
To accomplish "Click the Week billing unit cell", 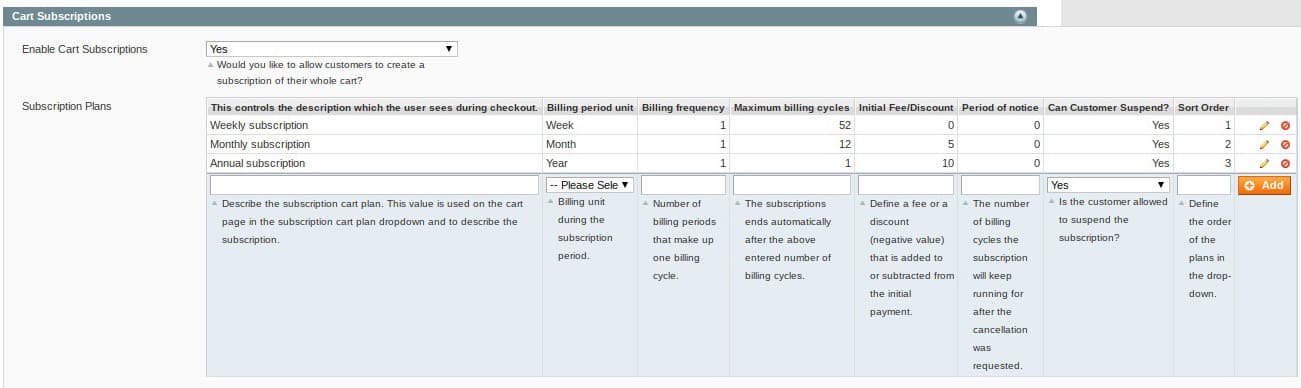I will (590, 126).
